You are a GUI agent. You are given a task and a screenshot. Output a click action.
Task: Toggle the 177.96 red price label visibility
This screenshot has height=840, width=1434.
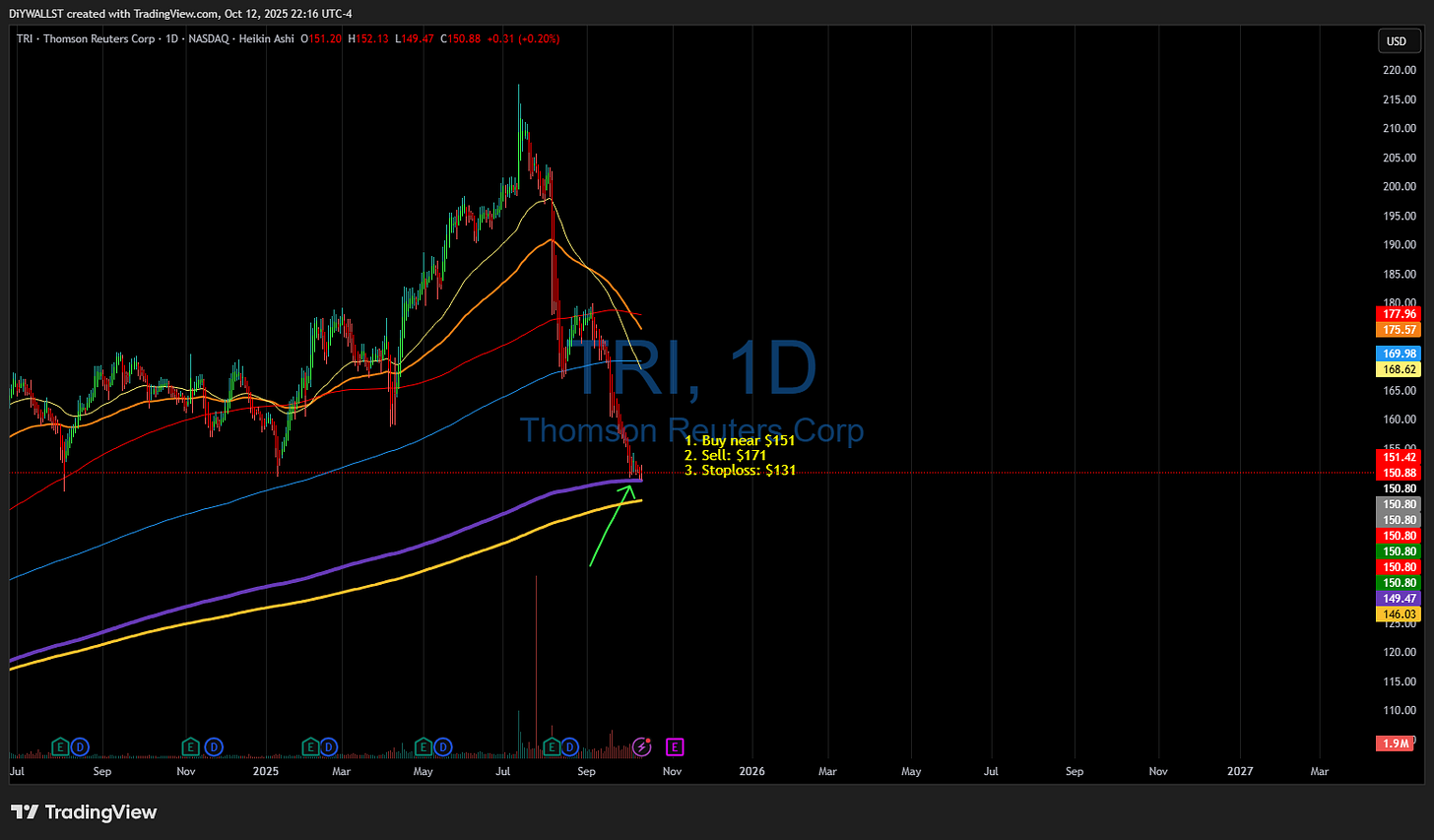click(1399, 314)
